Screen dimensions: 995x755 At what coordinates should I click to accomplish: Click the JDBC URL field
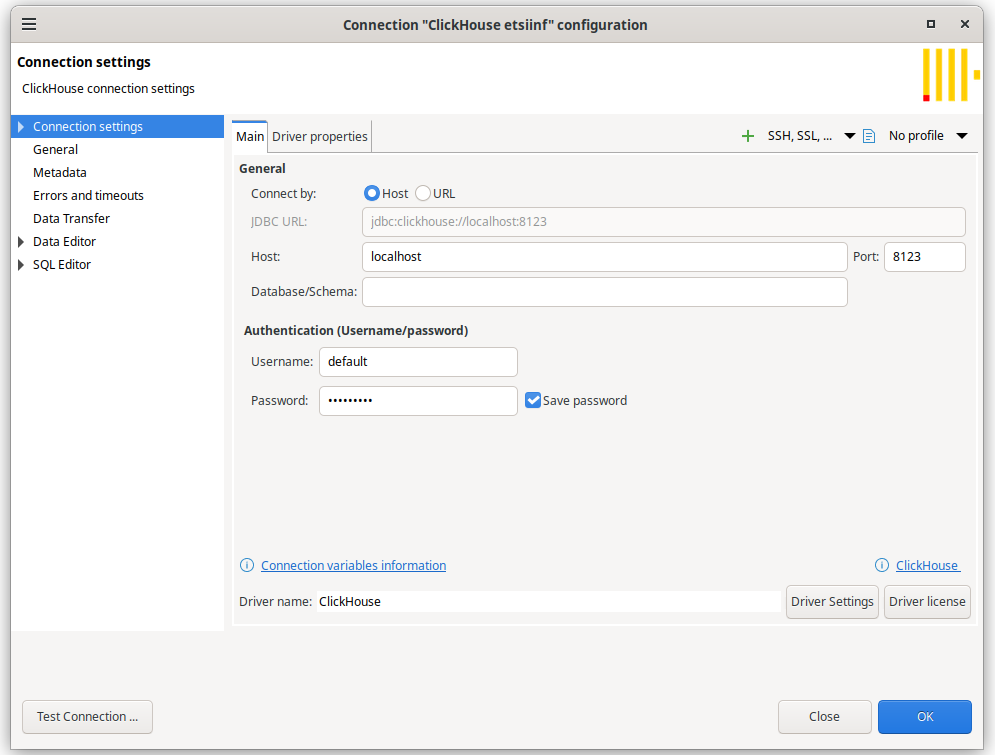pyautogui.click(x=664, y=222)
